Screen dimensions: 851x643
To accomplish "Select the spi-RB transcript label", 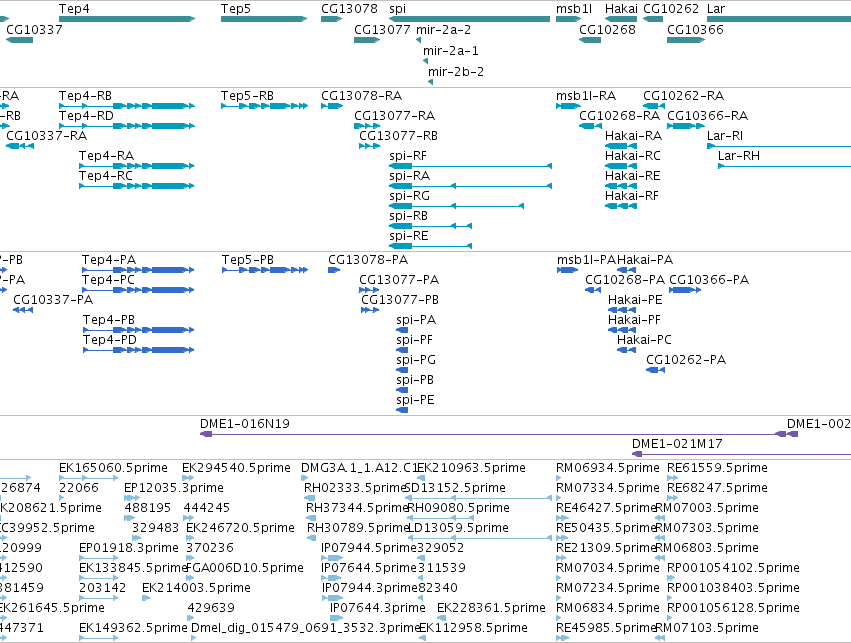I will point(409,217).
